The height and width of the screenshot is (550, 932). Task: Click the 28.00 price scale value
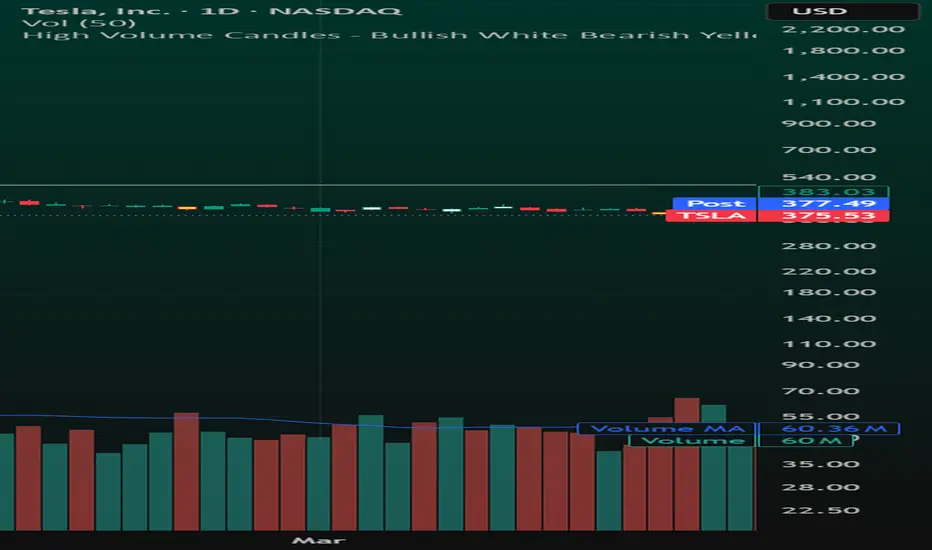[821, 488]
